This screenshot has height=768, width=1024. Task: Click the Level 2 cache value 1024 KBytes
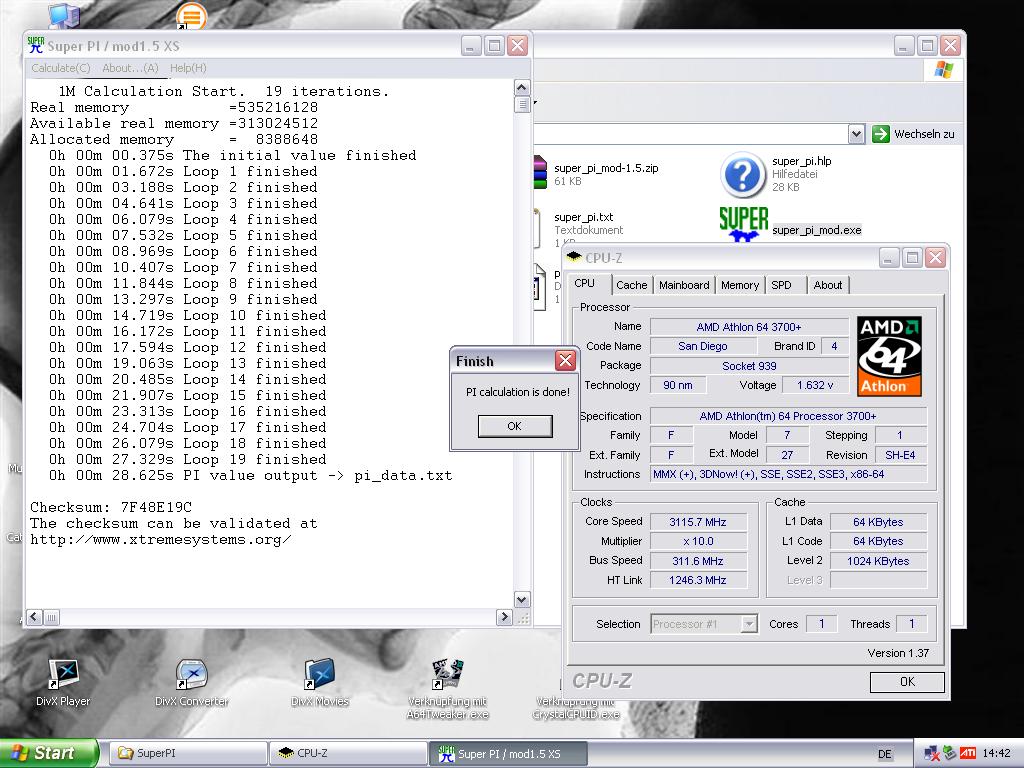coord(878,560)
